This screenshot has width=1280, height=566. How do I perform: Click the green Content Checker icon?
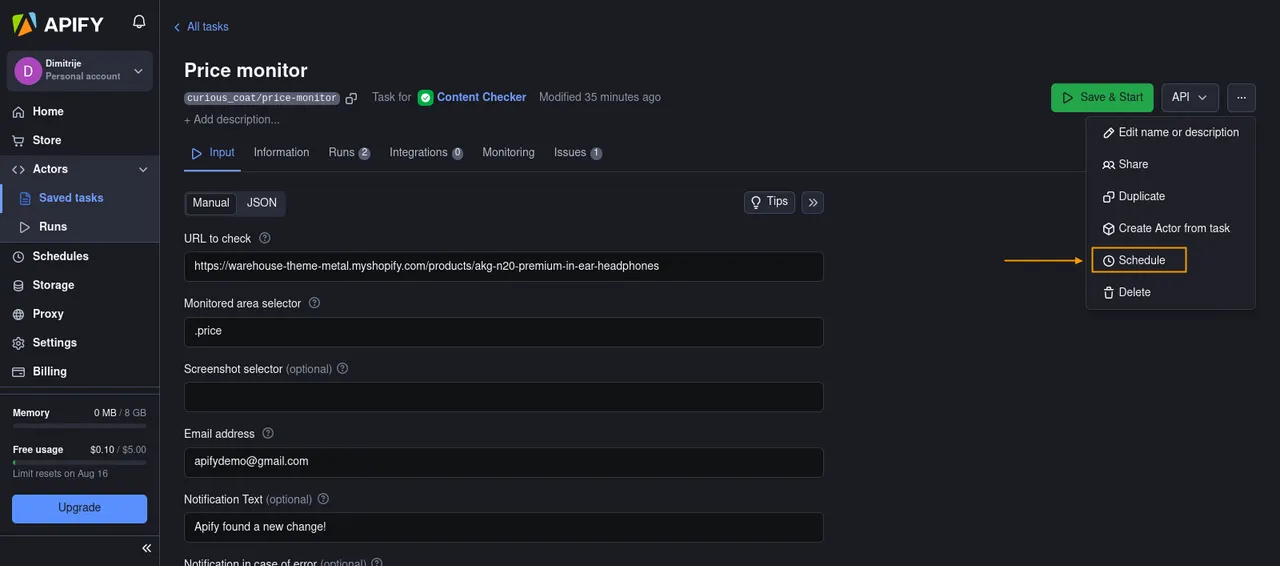(x=425, y=98)
